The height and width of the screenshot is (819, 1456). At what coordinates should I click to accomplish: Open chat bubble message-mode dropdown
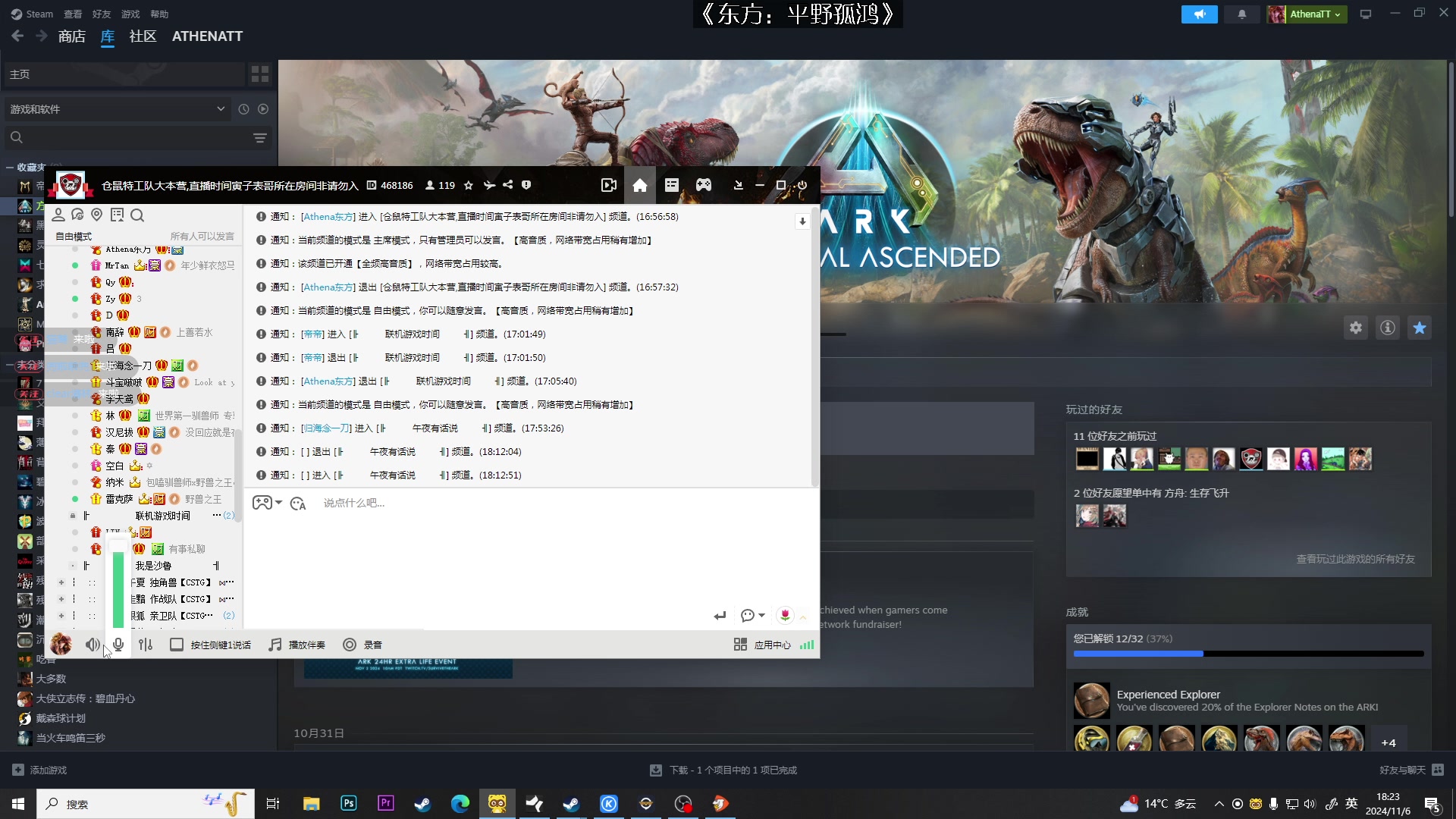coord(753,616)
